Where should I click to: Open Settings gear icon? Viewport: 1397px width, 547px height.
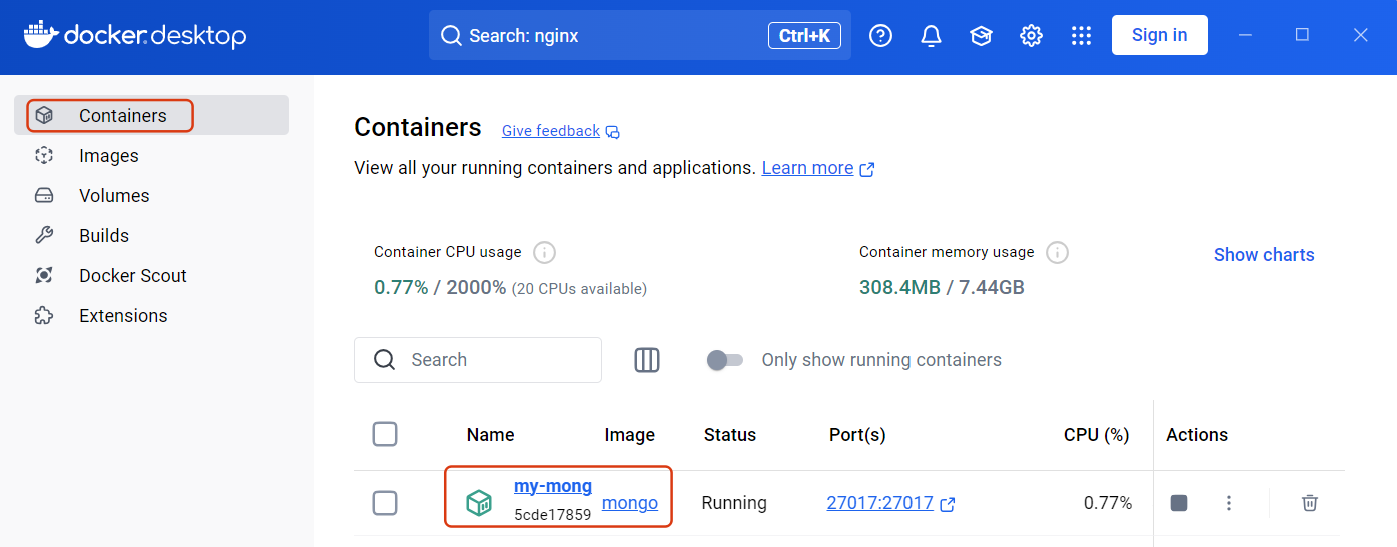click(x=1031, y=36)
